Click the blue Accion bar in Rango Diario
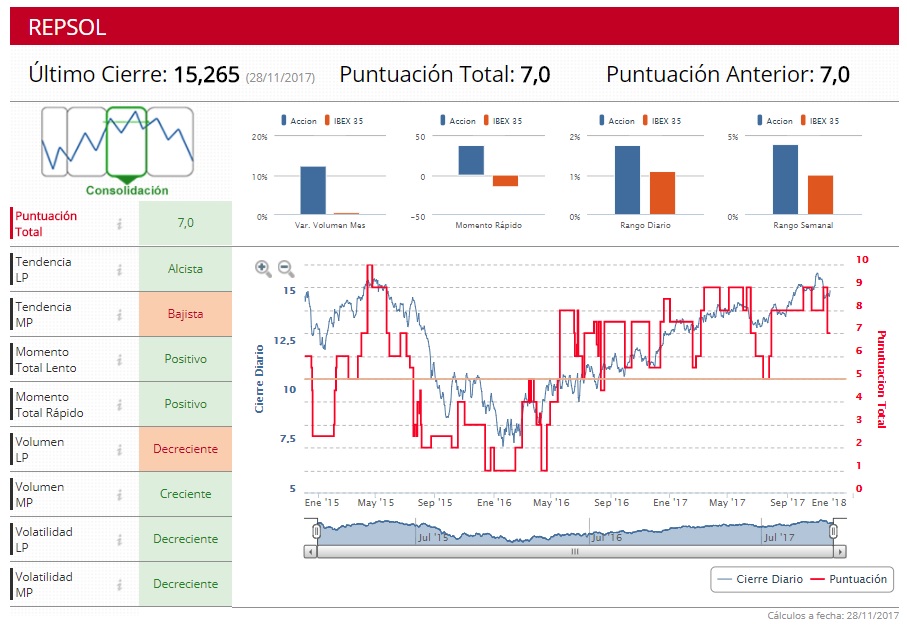The image size is (907, 627). [x=628, y=180]
